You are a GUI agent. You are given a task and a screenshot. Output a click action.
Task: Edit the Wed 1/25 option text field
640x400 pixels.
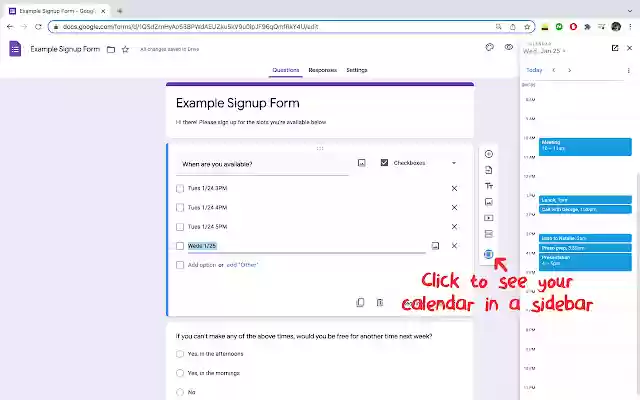(x=307, y=246)
